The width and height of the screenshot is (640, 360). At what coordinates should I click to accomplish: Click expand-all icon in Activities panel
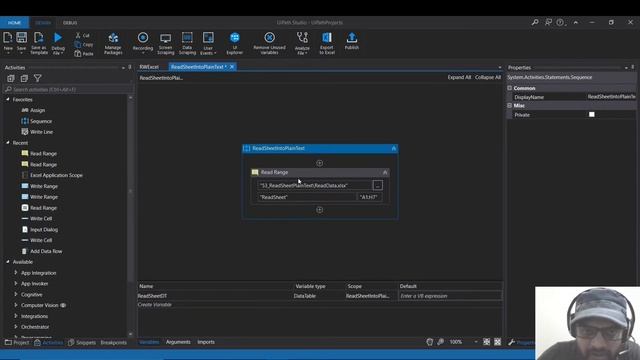11,78
